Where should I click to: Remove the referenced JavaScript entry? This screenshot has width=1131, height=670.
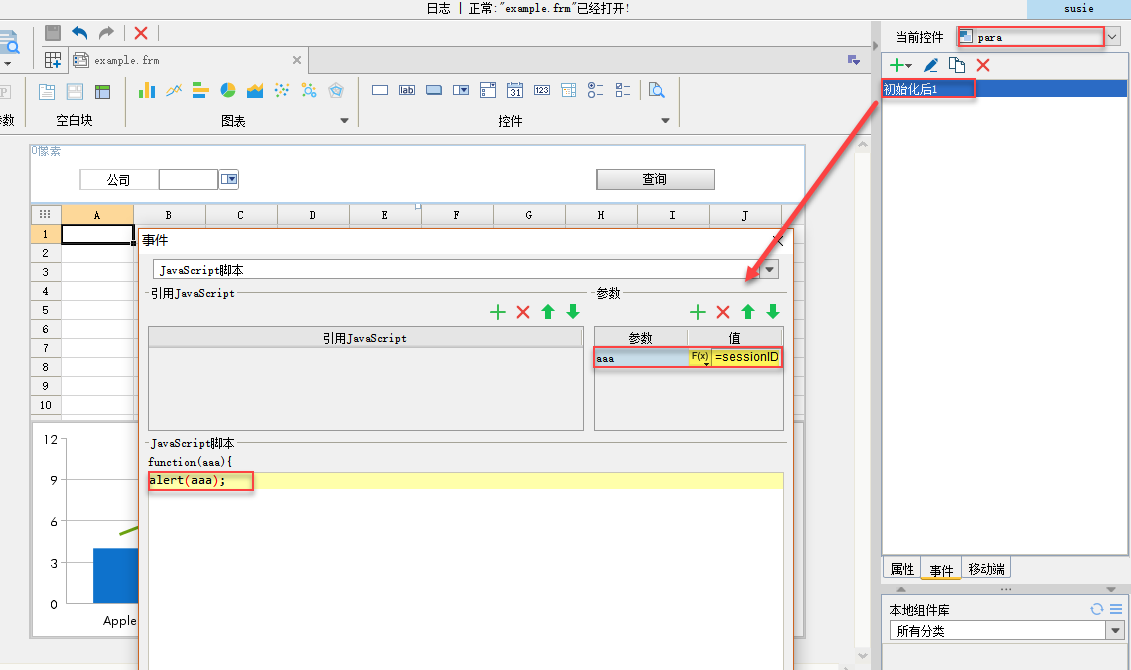point(523,312)
